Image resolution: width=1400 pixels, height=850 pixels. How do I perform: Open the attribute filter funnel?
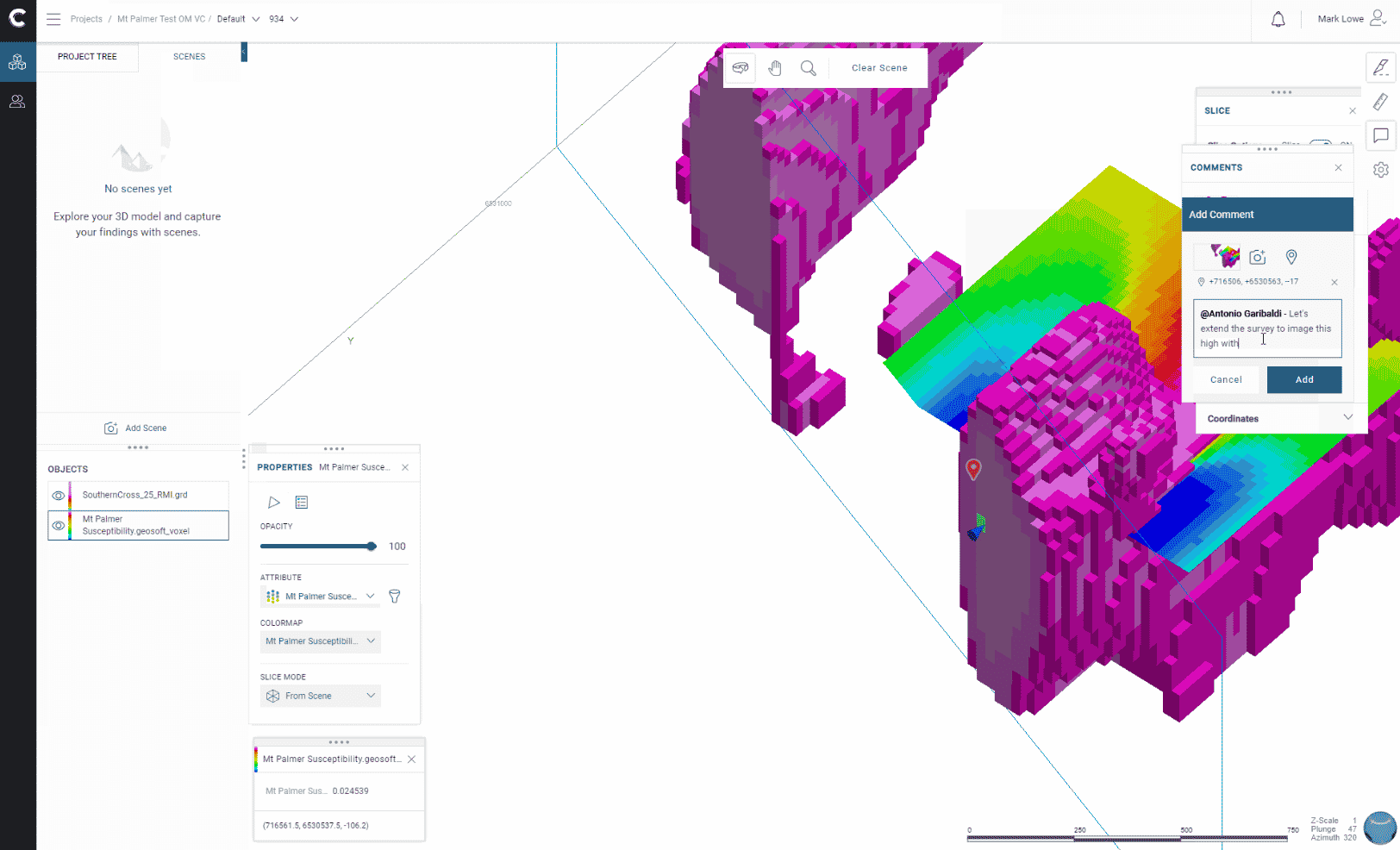pyautogui.click(x=395, y=597)
